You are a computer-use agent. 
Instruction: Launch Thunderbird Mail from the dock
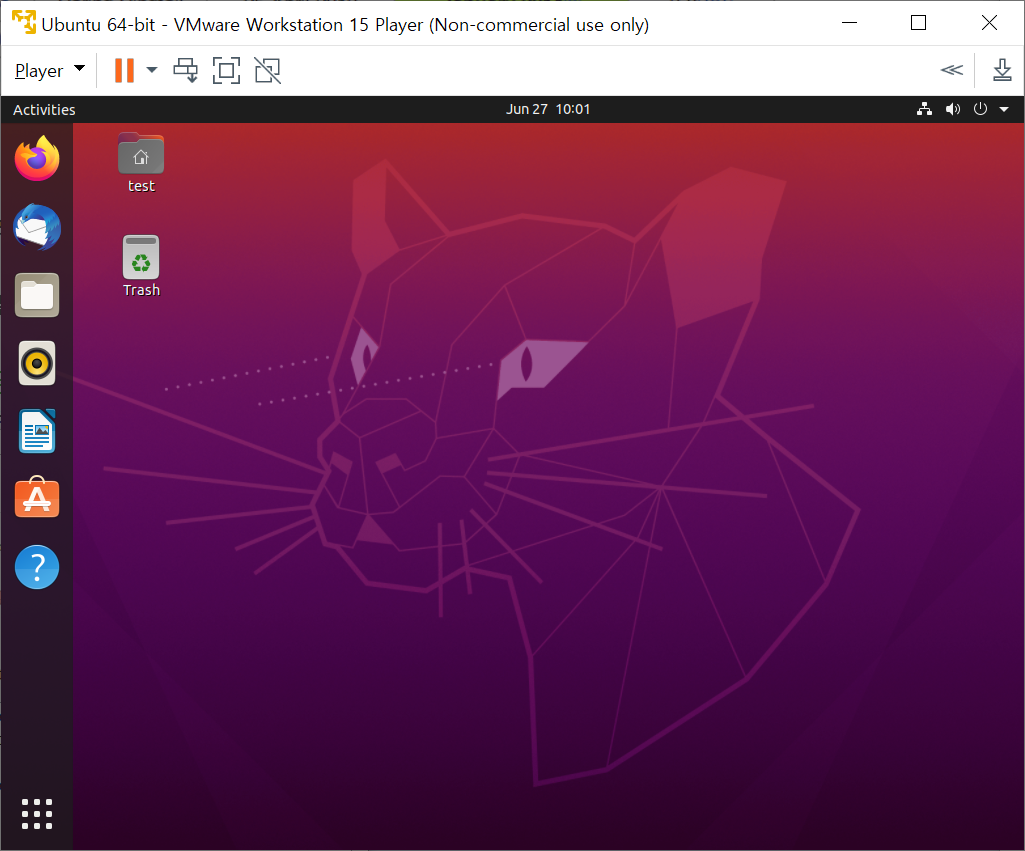pos(37,227)
